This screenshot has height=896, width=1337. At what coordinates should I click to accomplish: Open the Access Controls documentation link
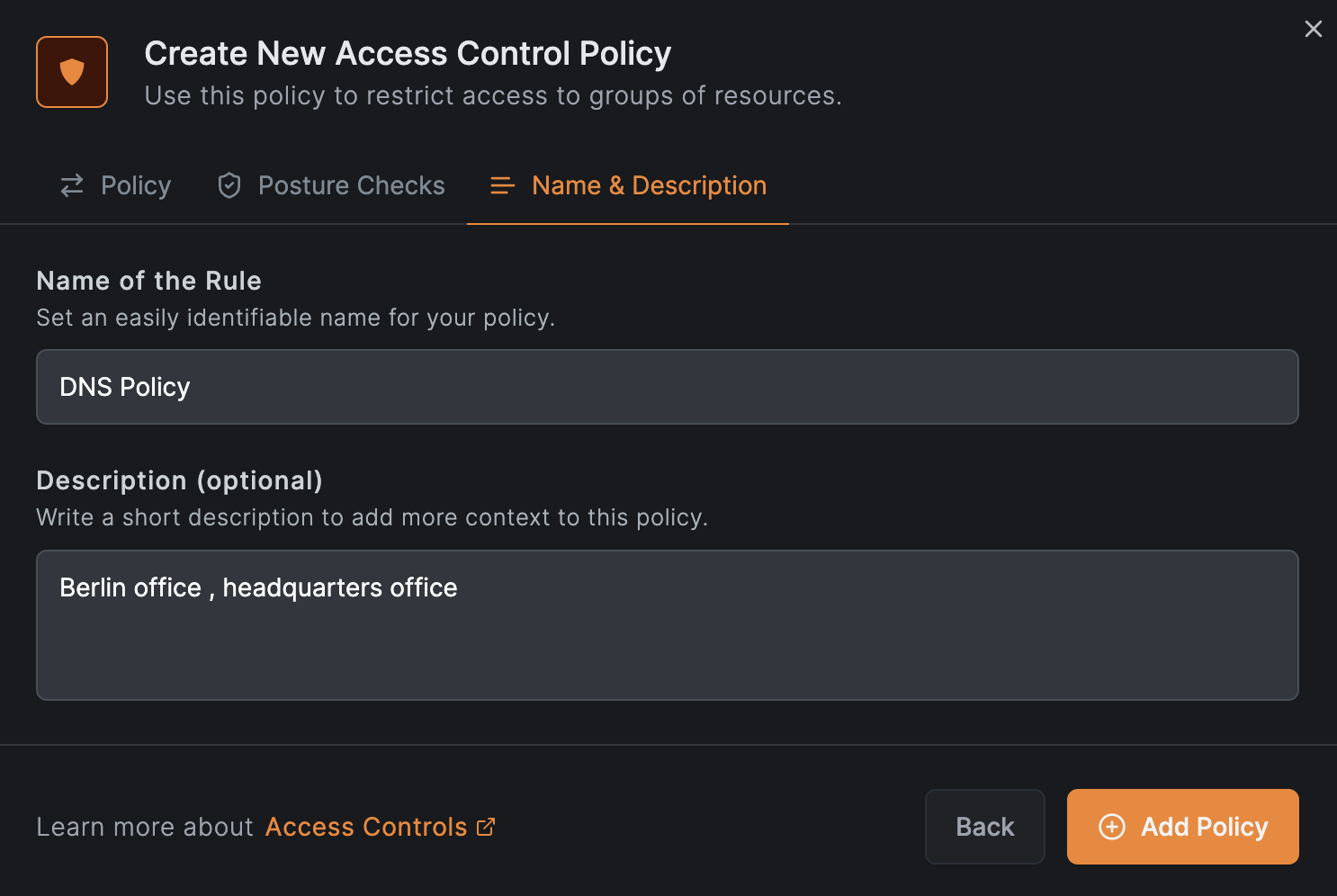coord(366,827)
